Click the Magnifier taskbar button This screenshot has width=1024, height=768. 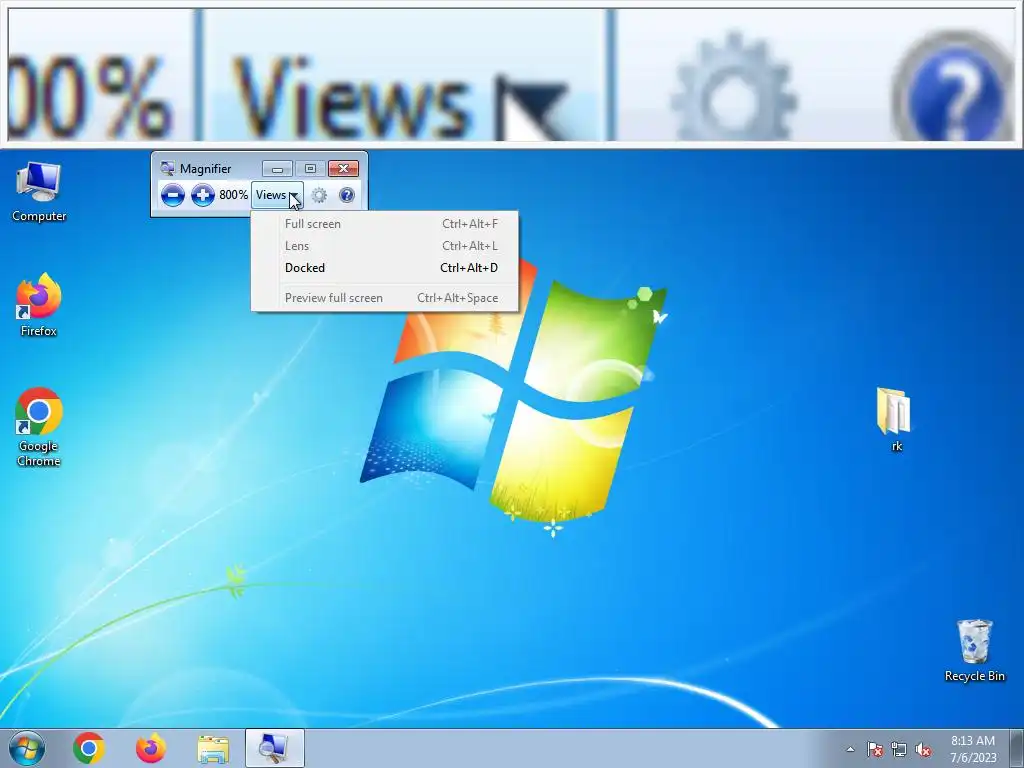pyautogui.click(x=274, y=748)
